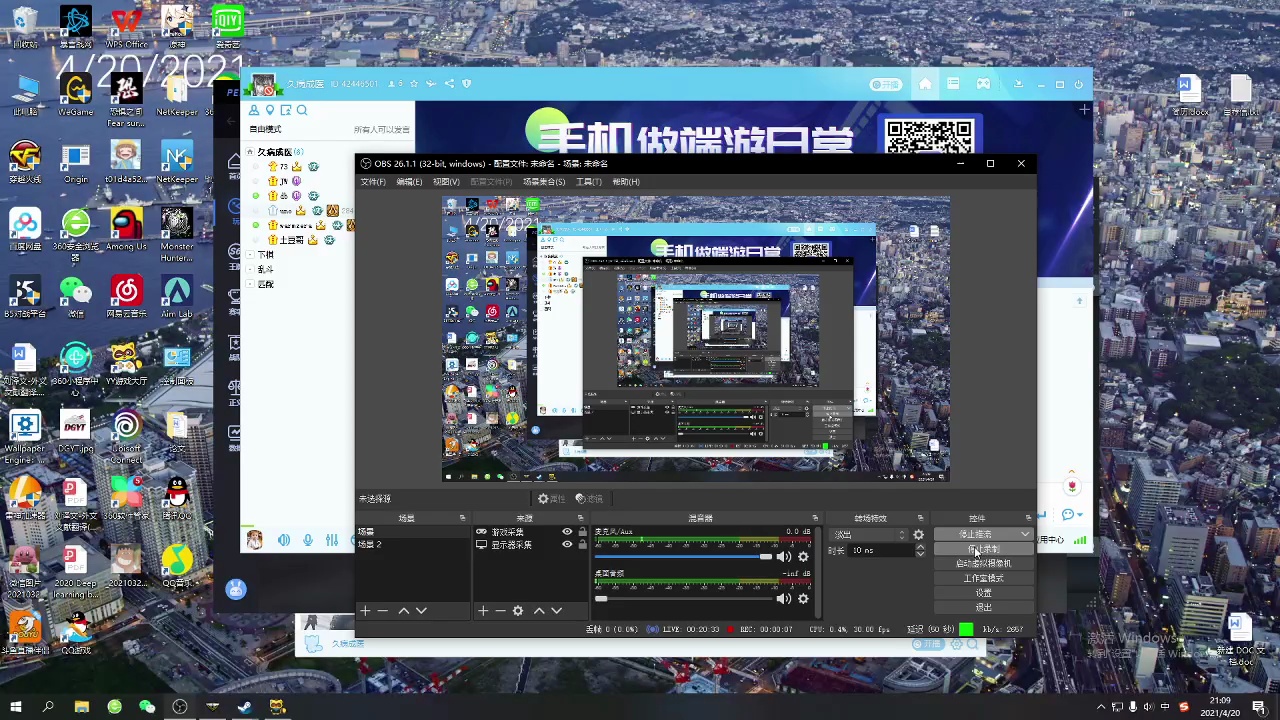This screenshot has width=1280, height=720.
Task: Toggle lock on 游戏采集 source
Action: (x=582, y=532)
